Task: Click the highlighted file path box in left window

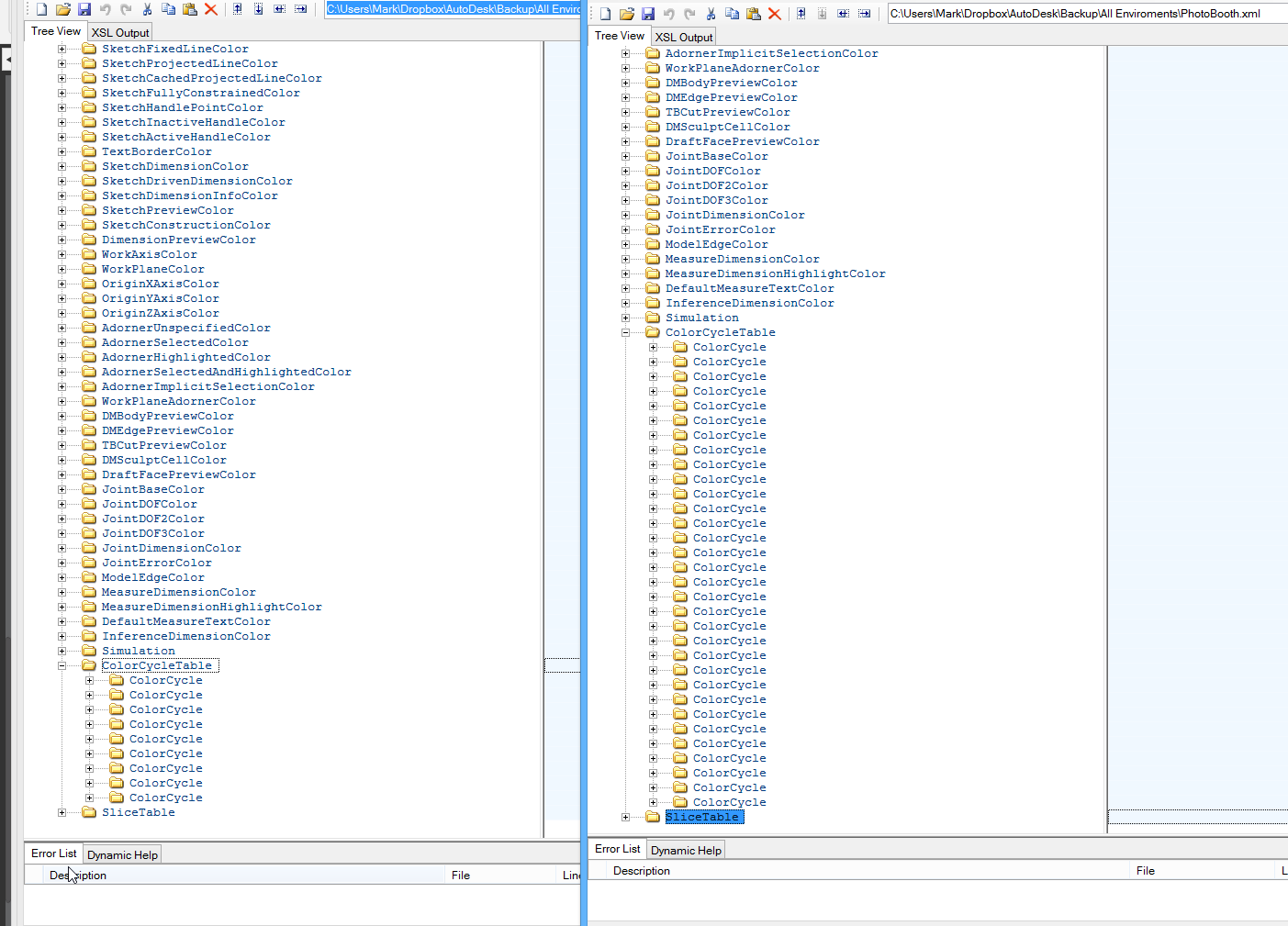Action: (x=454, y=9)
